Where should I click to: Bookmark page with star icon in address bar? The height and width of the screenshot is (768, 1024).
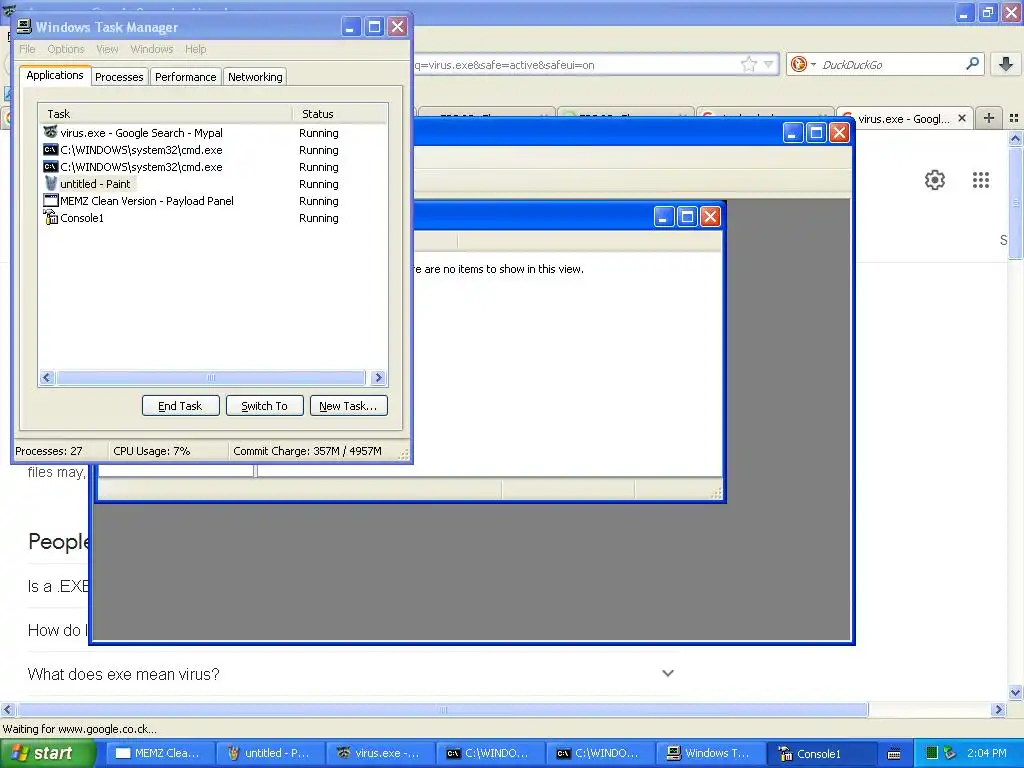point(748,64)
